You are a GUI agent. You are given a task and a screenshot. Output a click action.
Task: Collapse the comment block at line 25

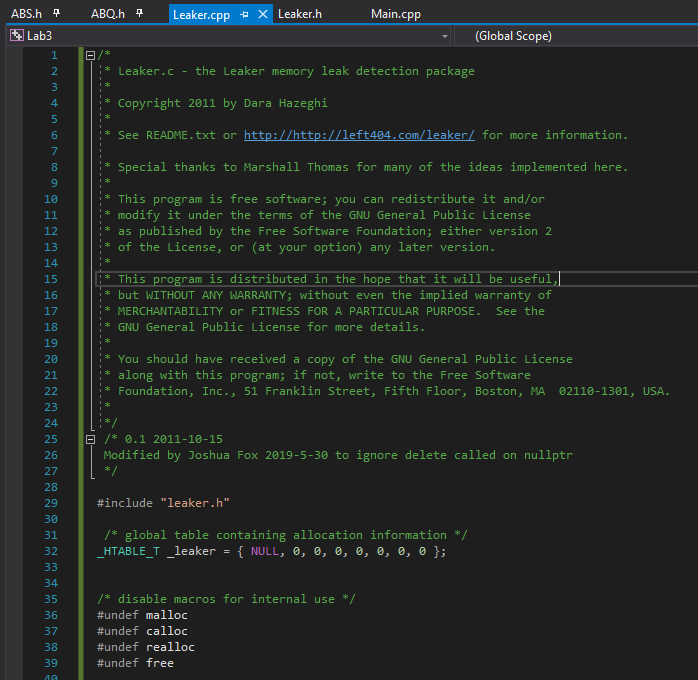point(91,439)
